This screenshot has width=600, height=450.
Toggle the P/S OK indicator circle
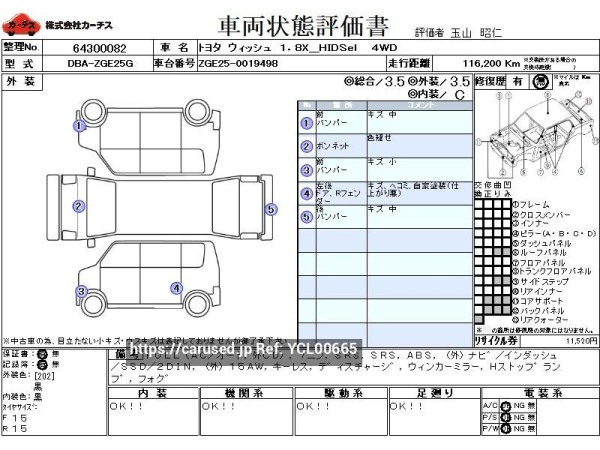[x=506, y=416]
